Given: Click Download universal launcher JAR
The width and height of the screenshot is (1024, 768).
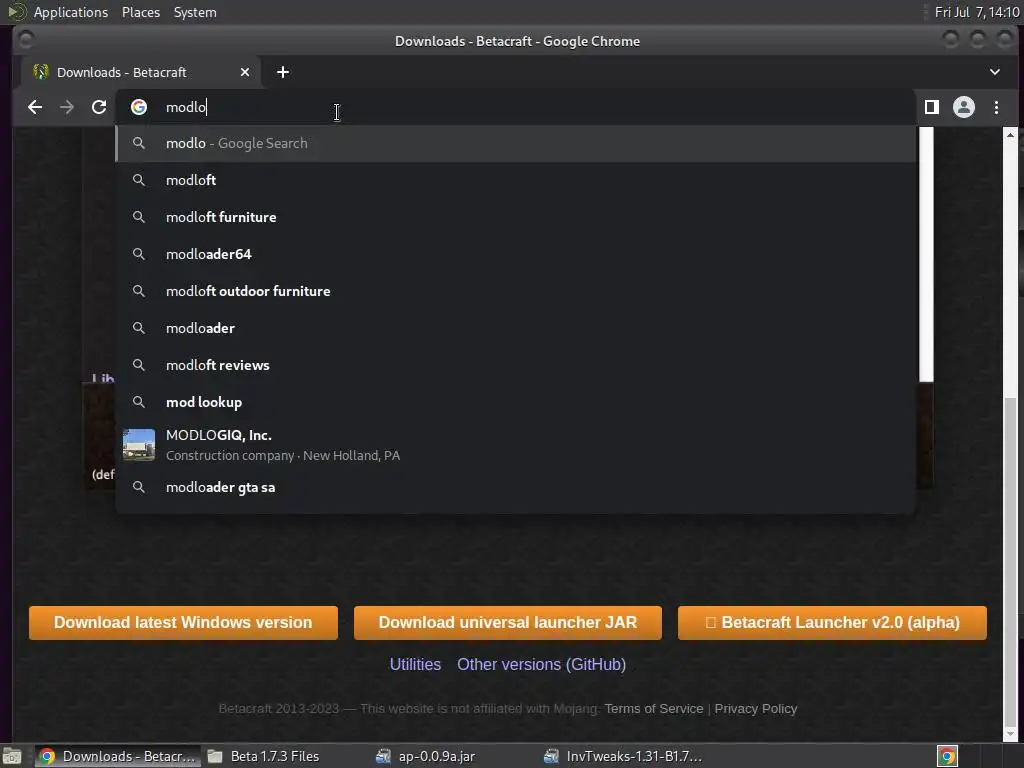Looking at the screenshot, I should [x=507, y=622].
